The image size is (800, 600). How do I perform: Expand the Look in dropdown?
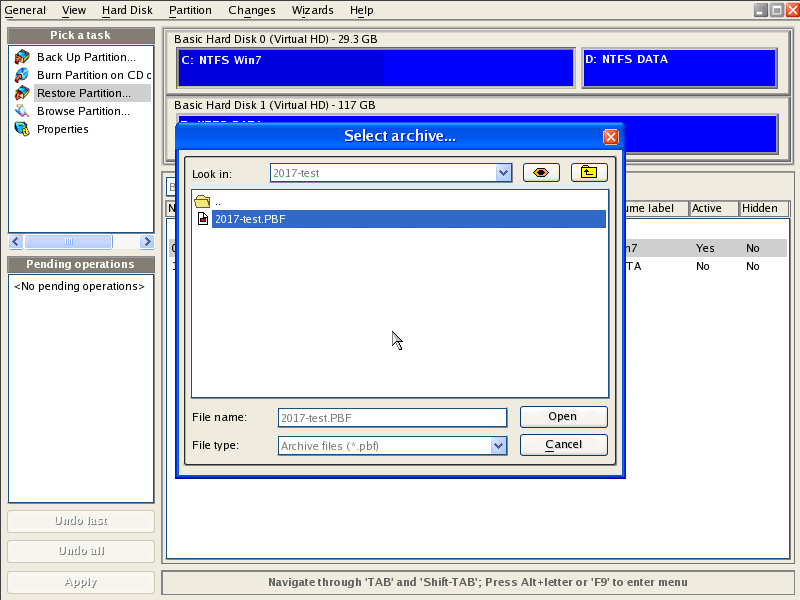coord(504,173)
